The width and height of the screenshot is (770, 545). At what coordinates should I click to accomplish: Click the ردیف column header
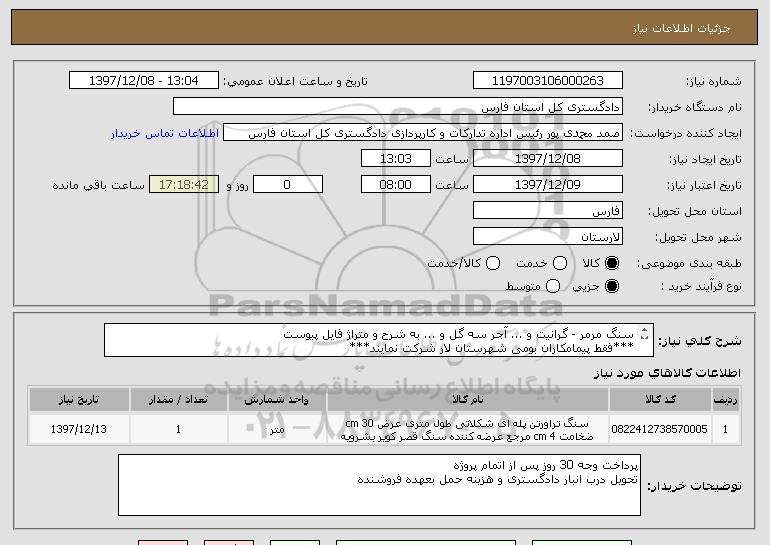[725, 400]
